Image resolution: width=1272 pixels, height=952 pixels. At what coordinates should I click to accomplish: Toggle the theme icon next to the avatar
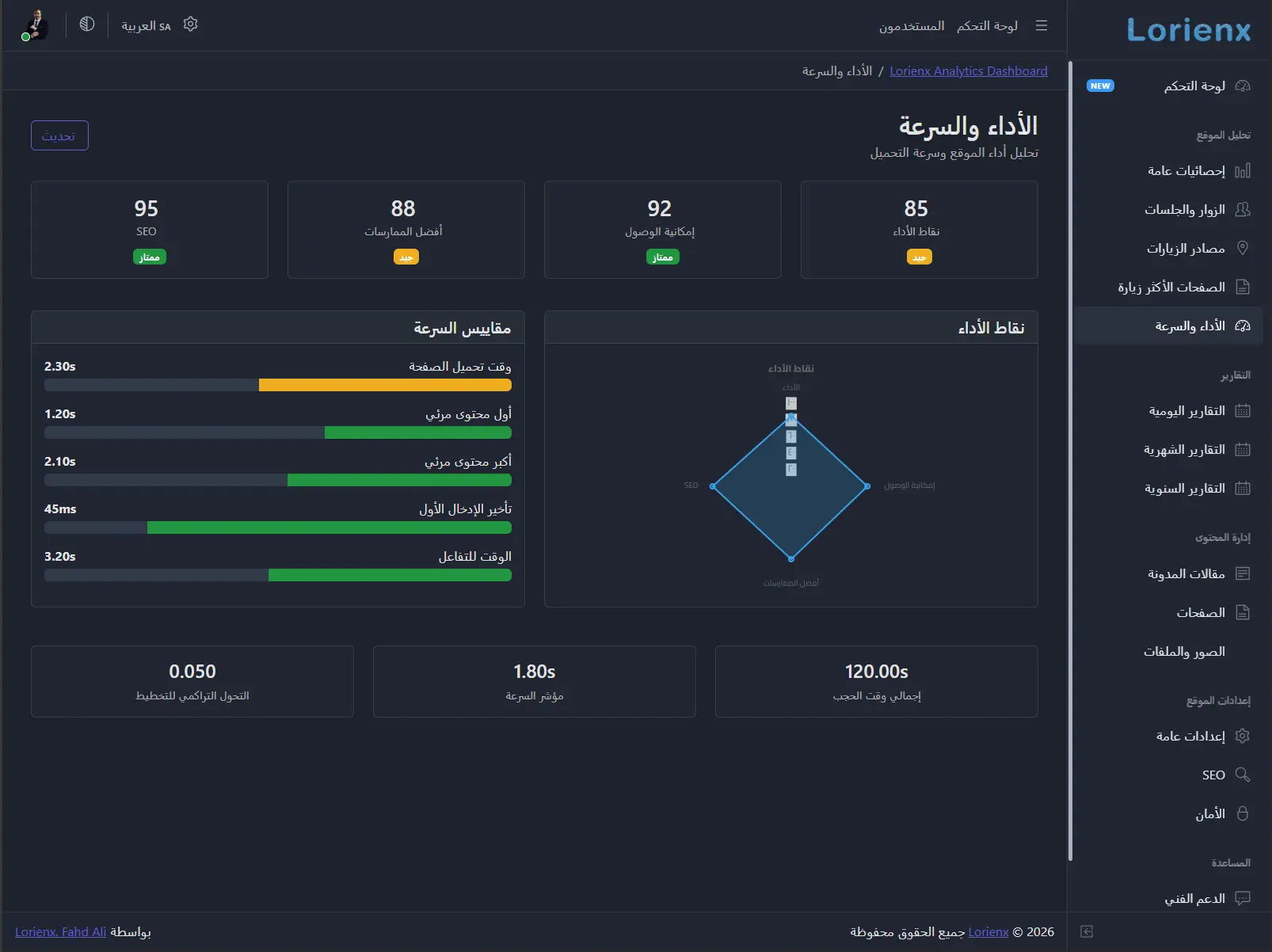tap(86, 25)
